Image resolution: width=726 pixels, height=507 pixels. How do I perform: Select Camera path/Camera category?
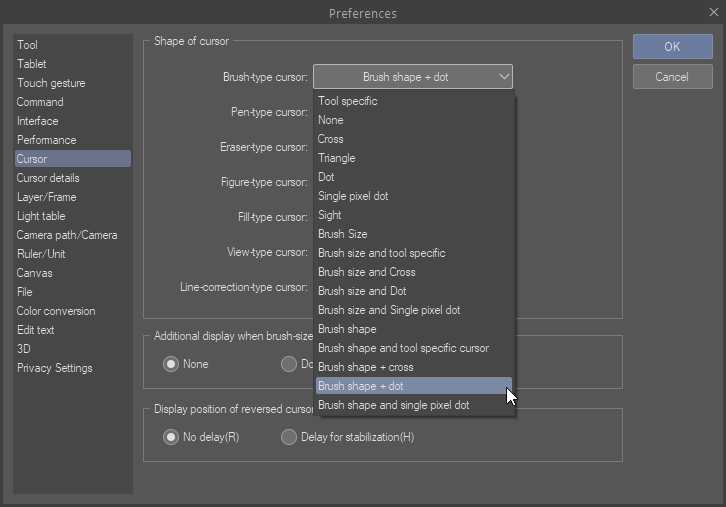pos(67,235)
